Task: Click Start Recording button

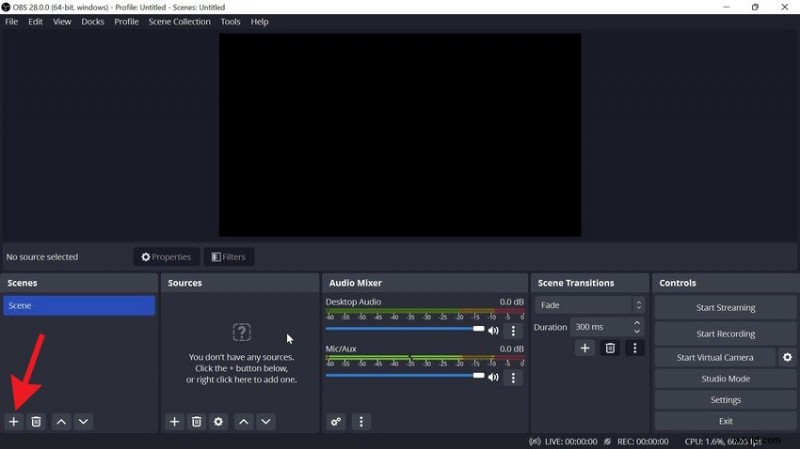Action: [725, 334]
